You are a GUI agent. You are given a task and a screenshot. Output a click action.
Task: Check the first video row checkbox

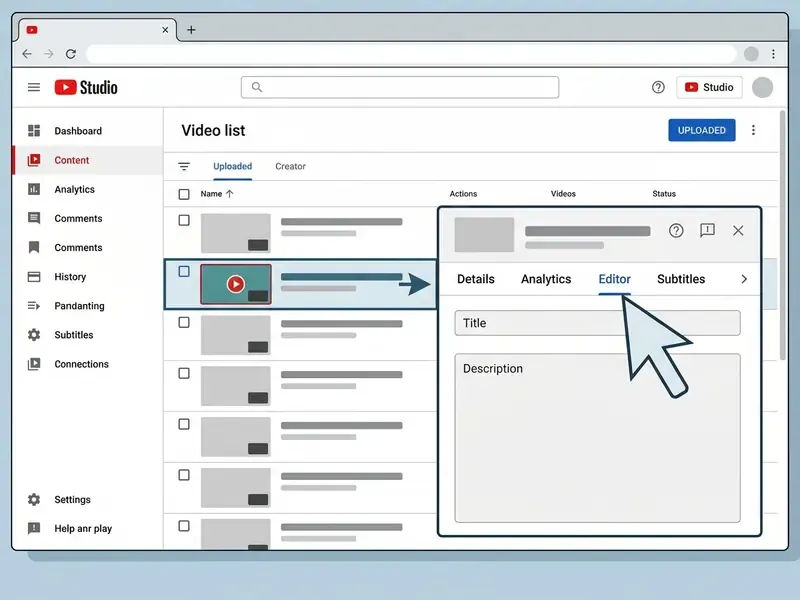pos(184,220)
